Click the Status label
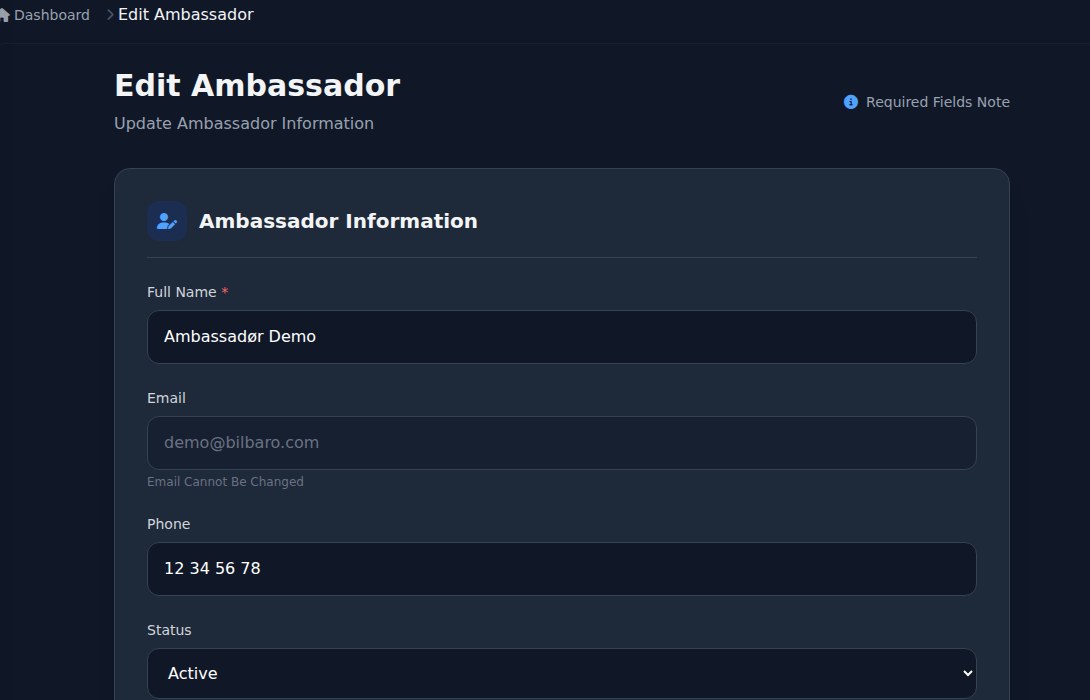This screenshot has width=1090, height=700. (169, 630)
